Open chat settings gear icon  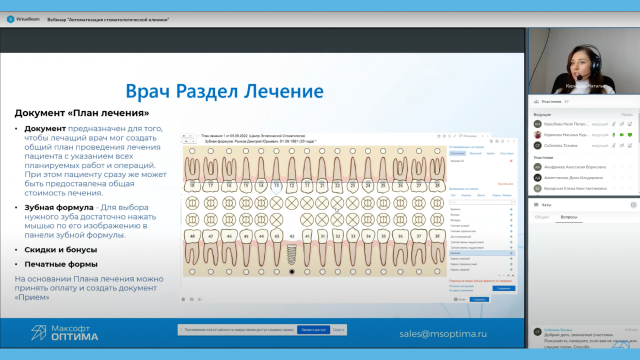pyautogui.click(x=633, y=205)
